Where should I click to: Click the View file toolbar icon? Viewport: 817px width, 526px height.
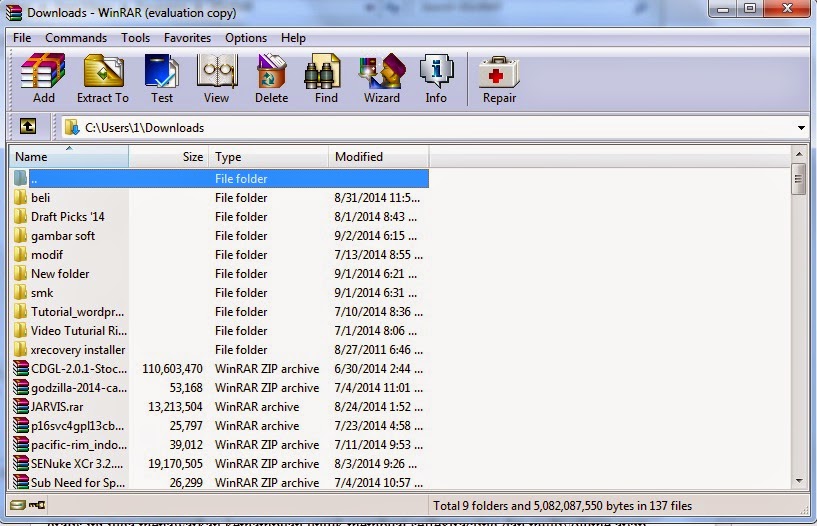coord(217,71)
